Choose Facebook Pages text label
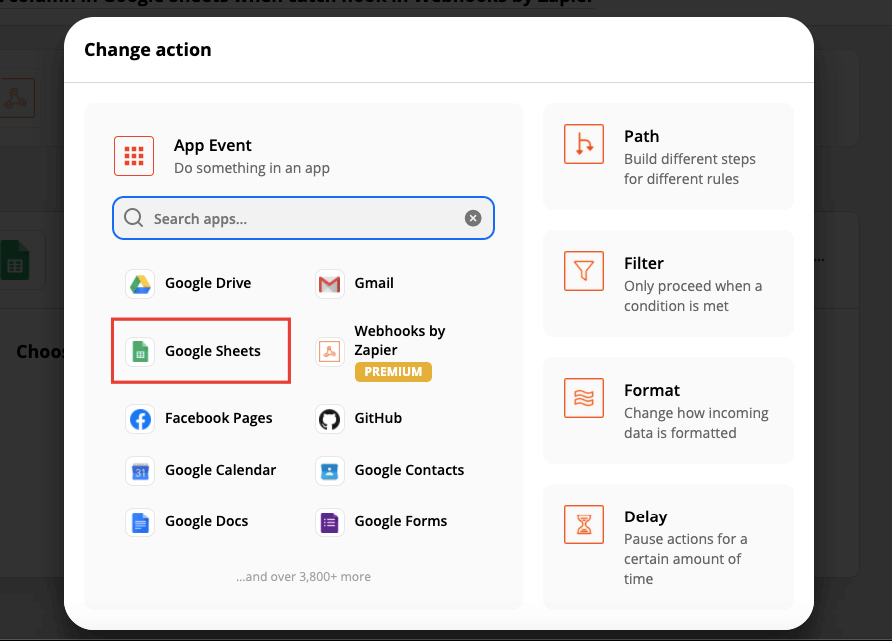The height and width of the screenshot is (641, 892). 218,418
